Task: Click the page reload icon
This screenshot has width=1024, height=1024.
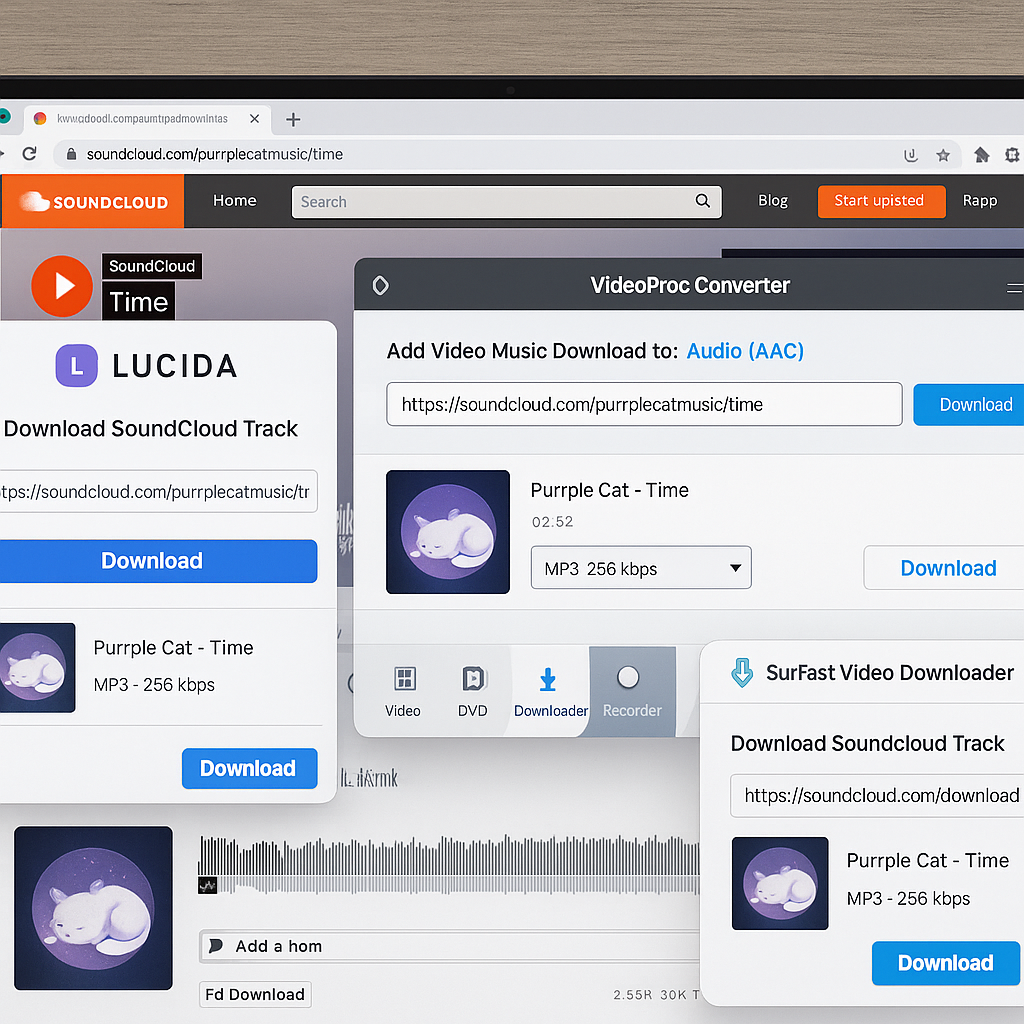Action: pyautogui.click(x=31, y=155)
